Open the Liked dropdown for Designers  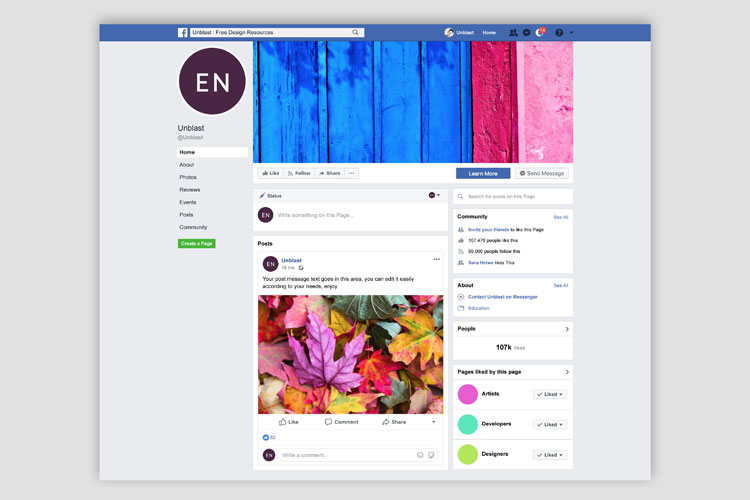pos(550,455)
